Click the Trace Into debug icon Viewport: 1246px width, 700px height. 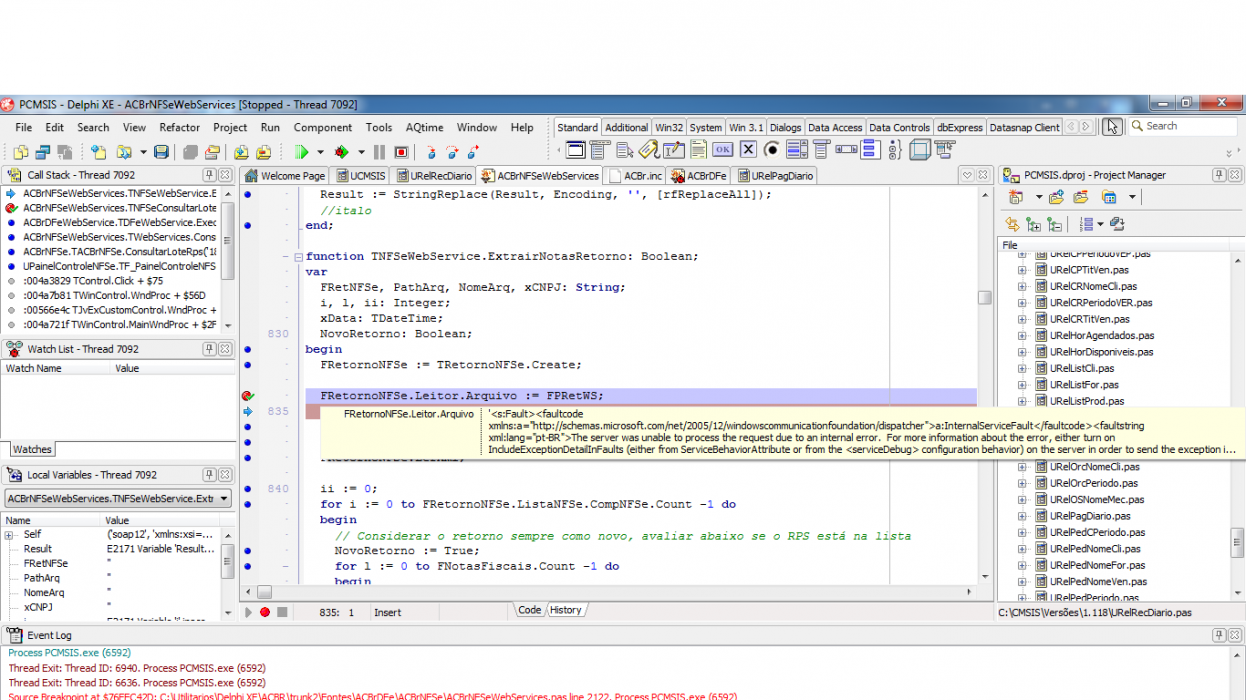tap(430, 152)
